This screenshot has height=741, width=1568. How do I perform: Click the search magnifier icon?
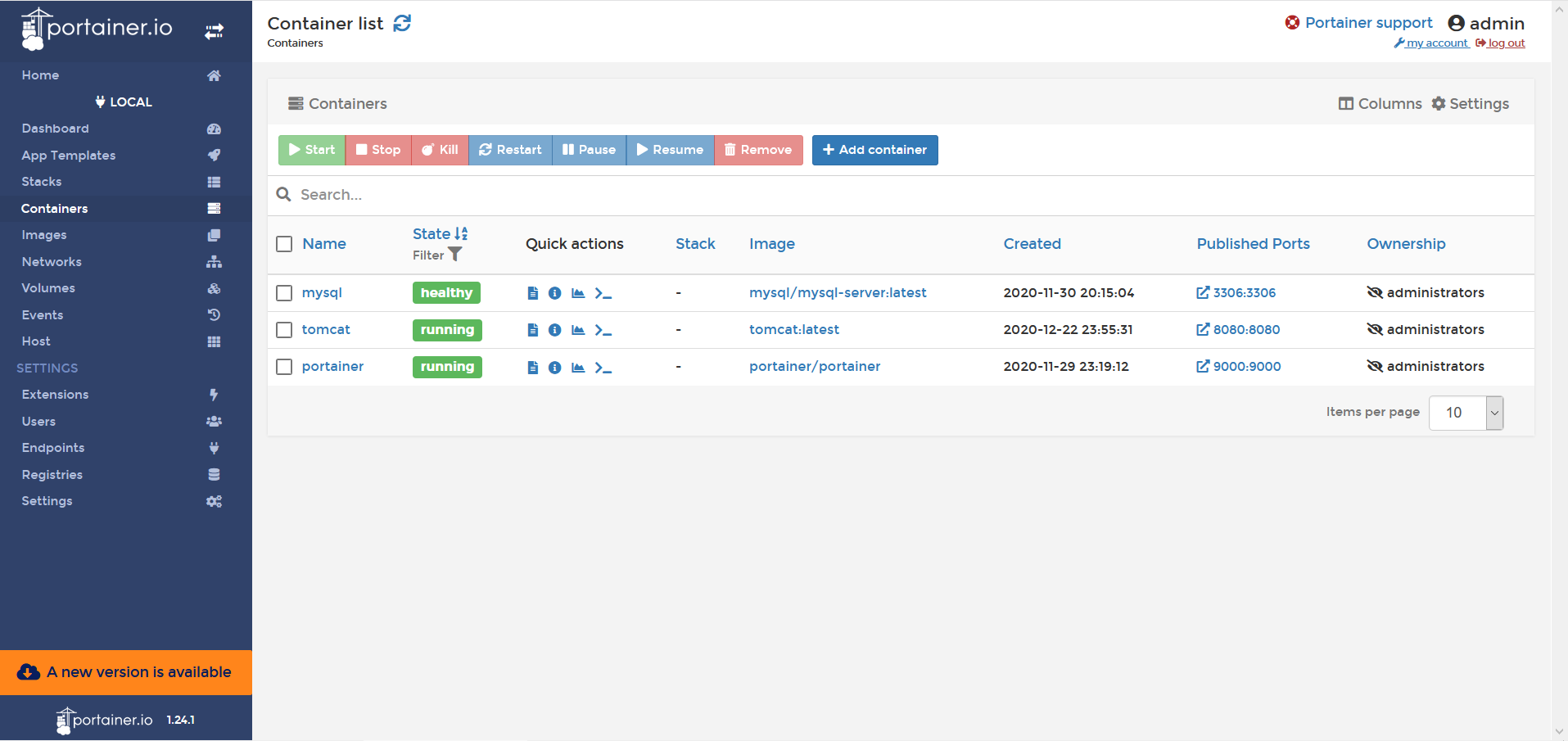click(x=283, y=194)
